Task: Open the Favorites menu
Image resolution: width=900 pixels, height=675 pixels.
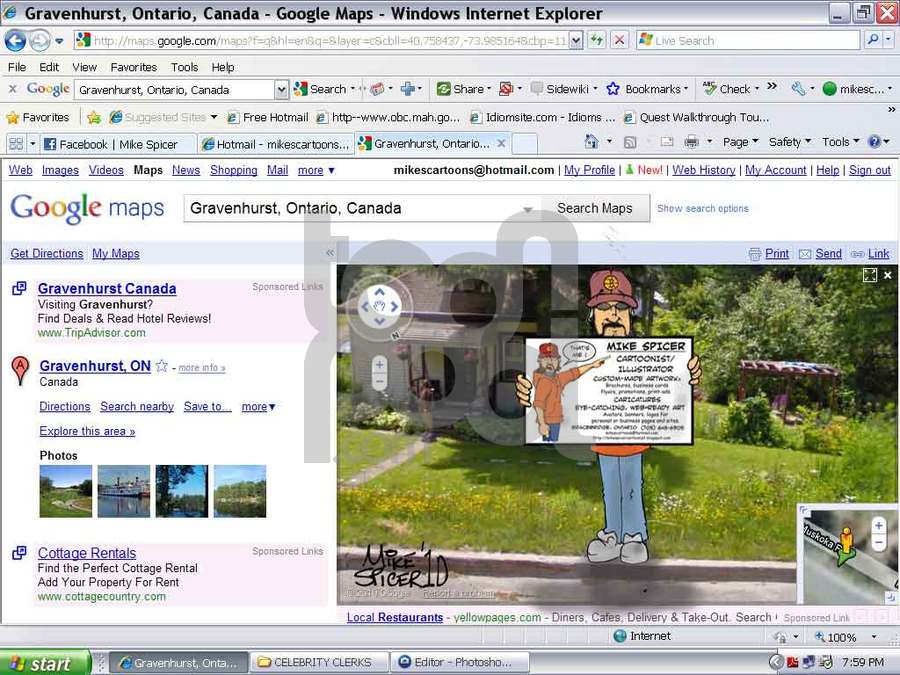Action: [134, 67]
